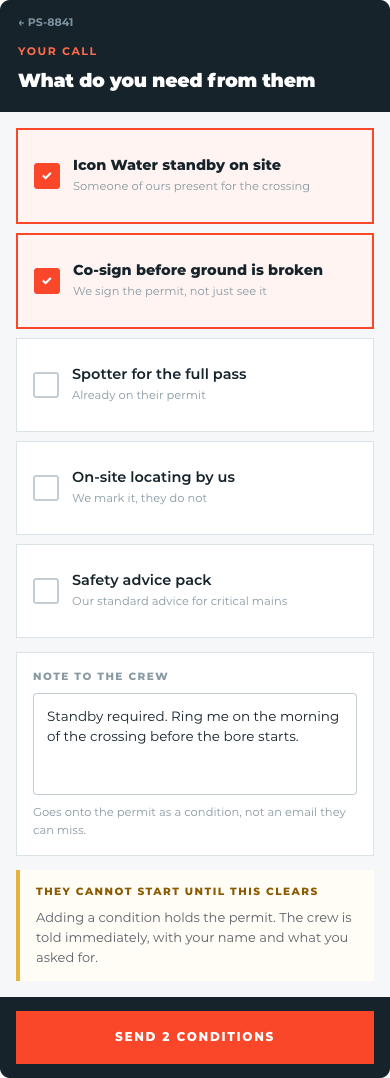
Task: Enable the Spotter for the full pass checkbox
Action: click(x=46, y=385)
